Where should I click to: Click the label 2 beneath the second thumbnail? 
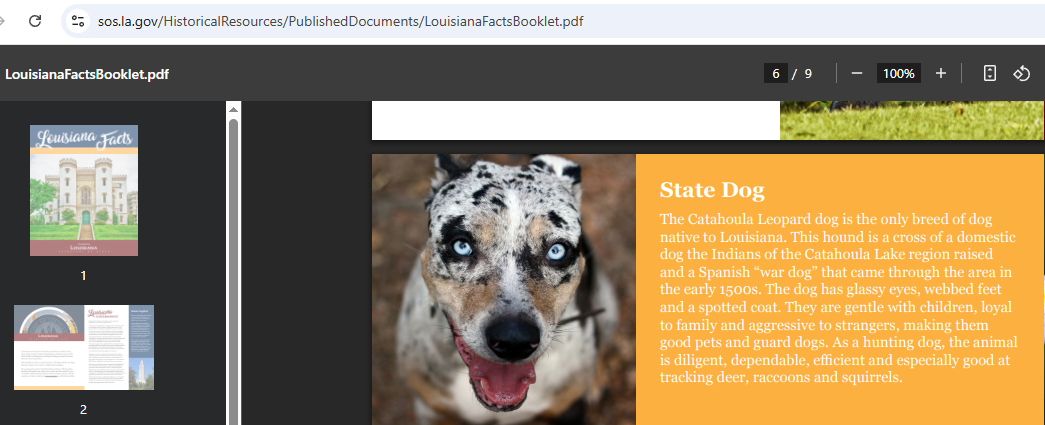pyautogui.click(x=83, y=410)
